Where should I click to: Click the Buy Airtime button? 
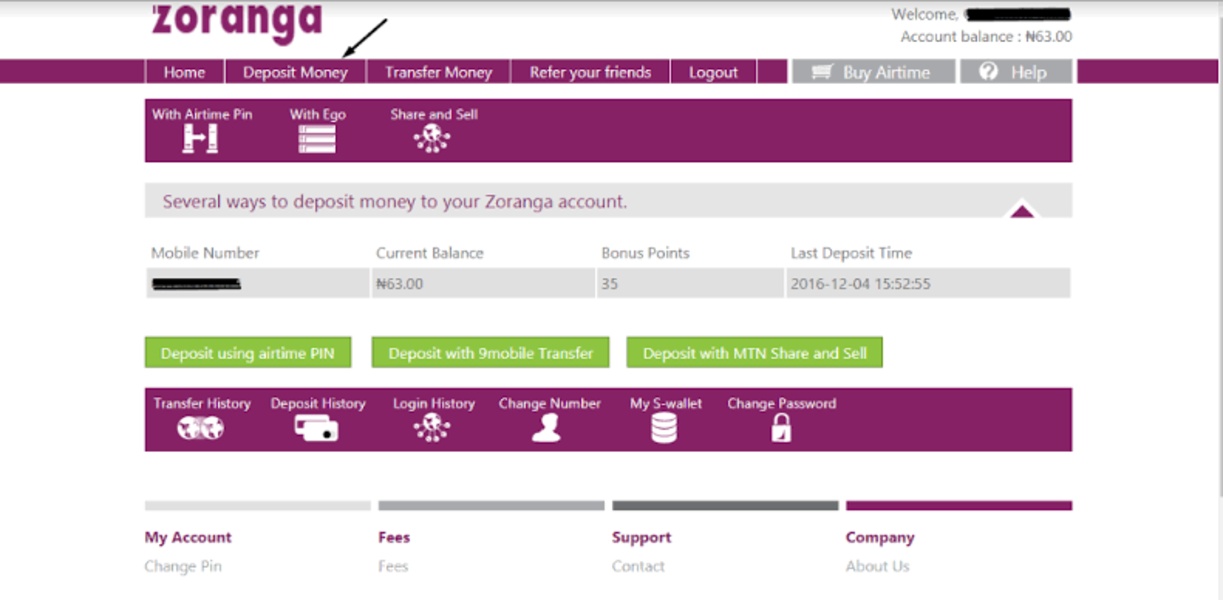coord(873,72)
